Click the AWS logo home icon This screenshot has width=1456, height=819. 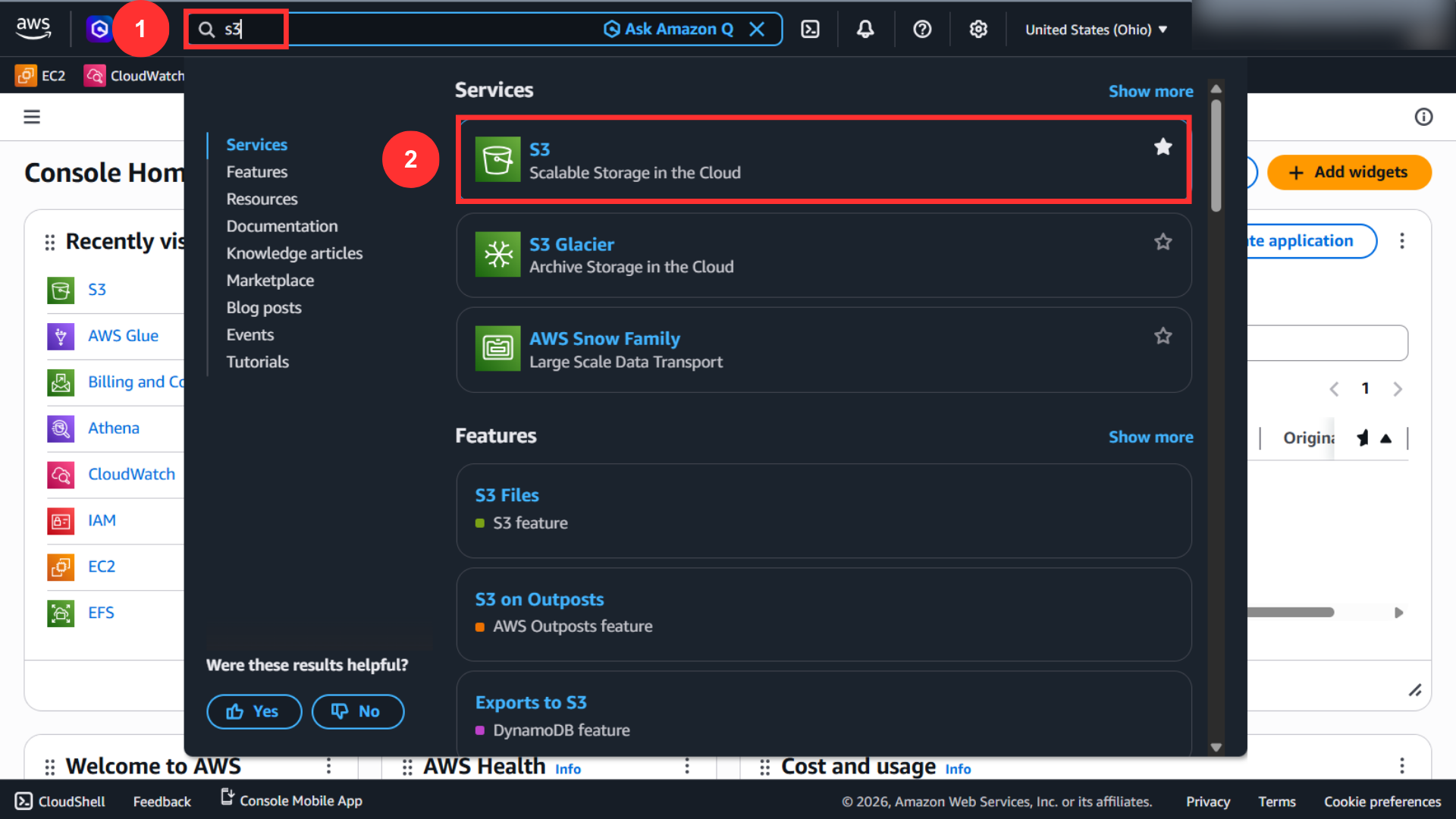click(x=33, y=28)
